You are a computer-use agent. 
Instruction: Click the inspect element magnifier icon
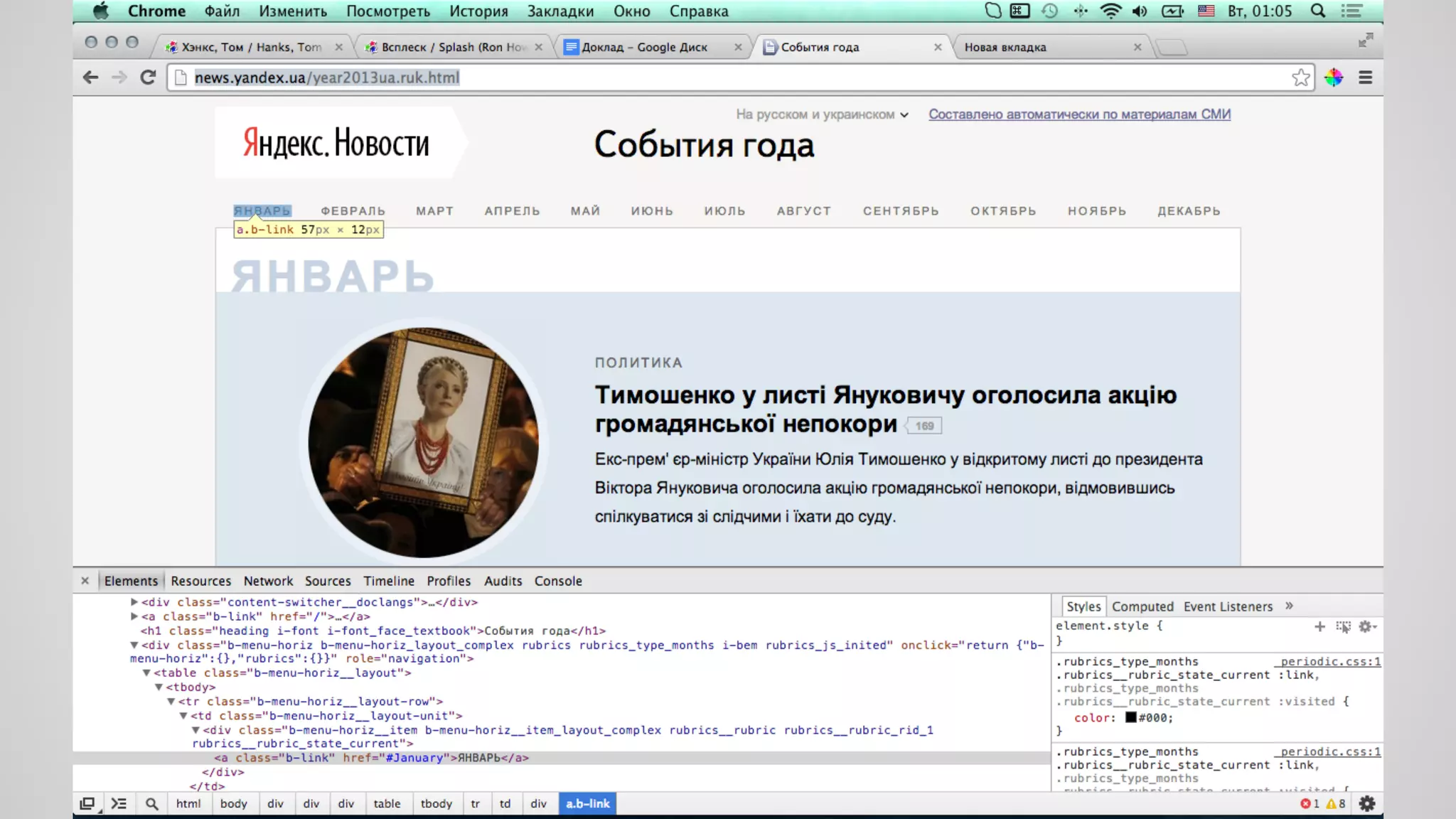click(151, 803)
